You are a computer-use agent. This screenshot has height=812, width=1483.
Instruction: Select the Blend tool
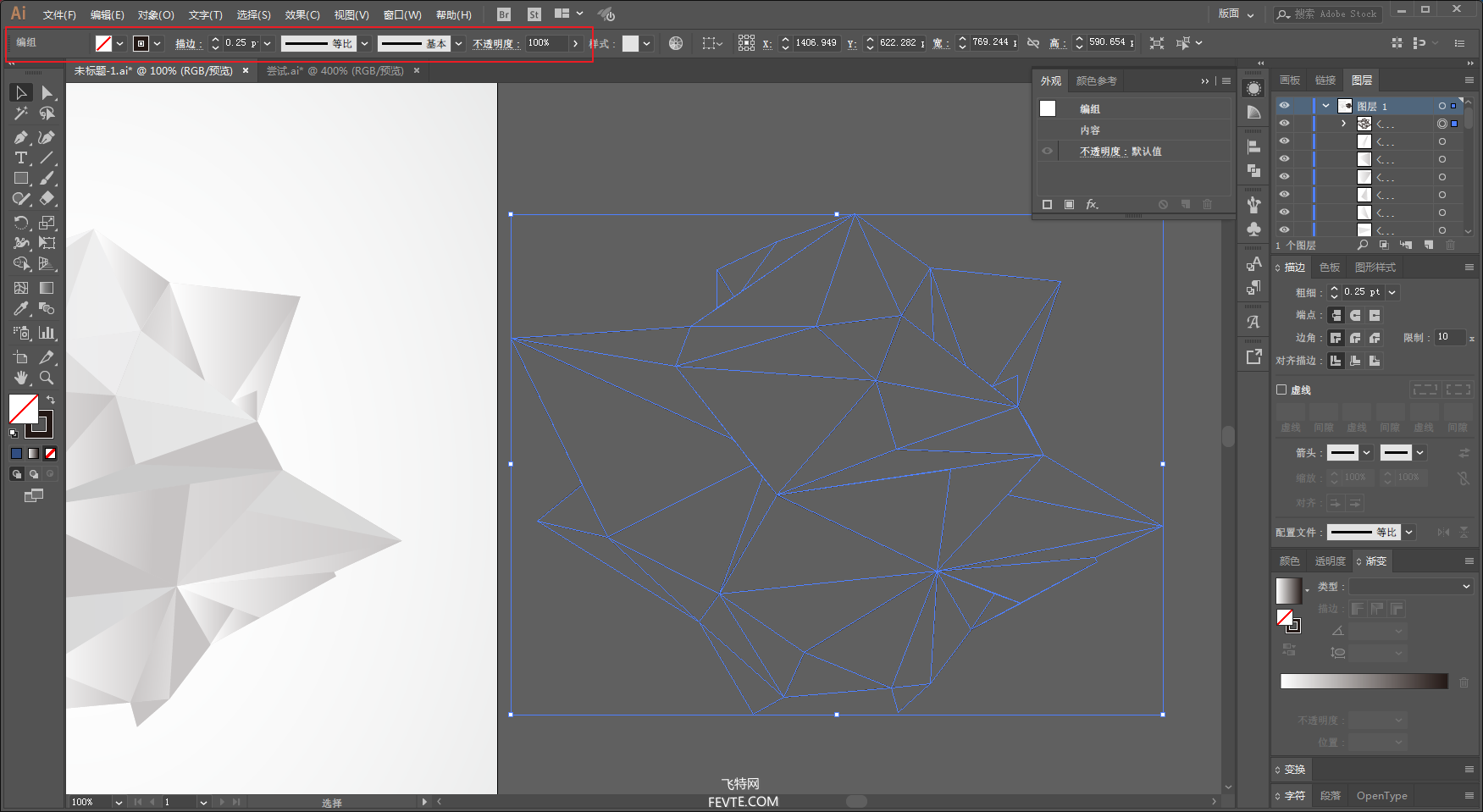(47, 309)
